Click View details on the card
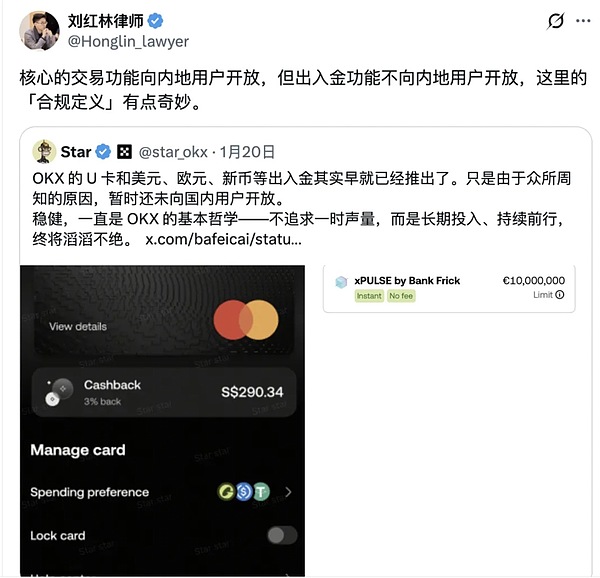 (78, 326)
